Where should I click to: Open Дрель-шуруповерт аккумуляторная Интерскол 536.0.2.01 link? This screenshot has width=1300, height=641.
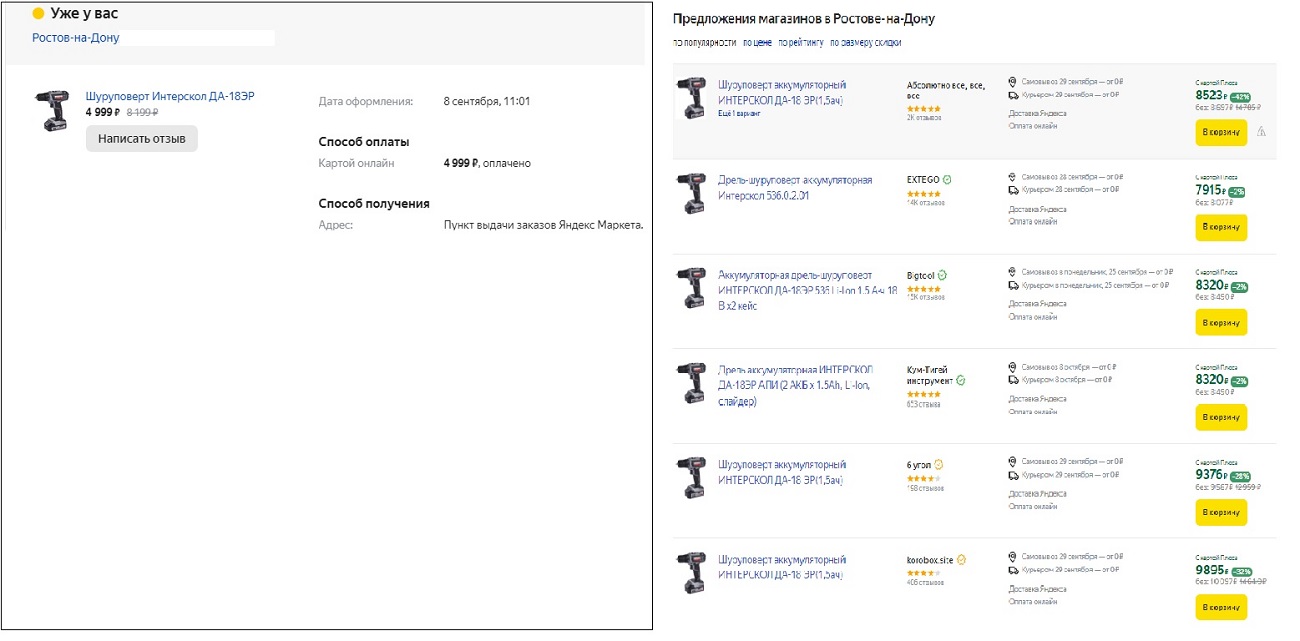point(795,187)
